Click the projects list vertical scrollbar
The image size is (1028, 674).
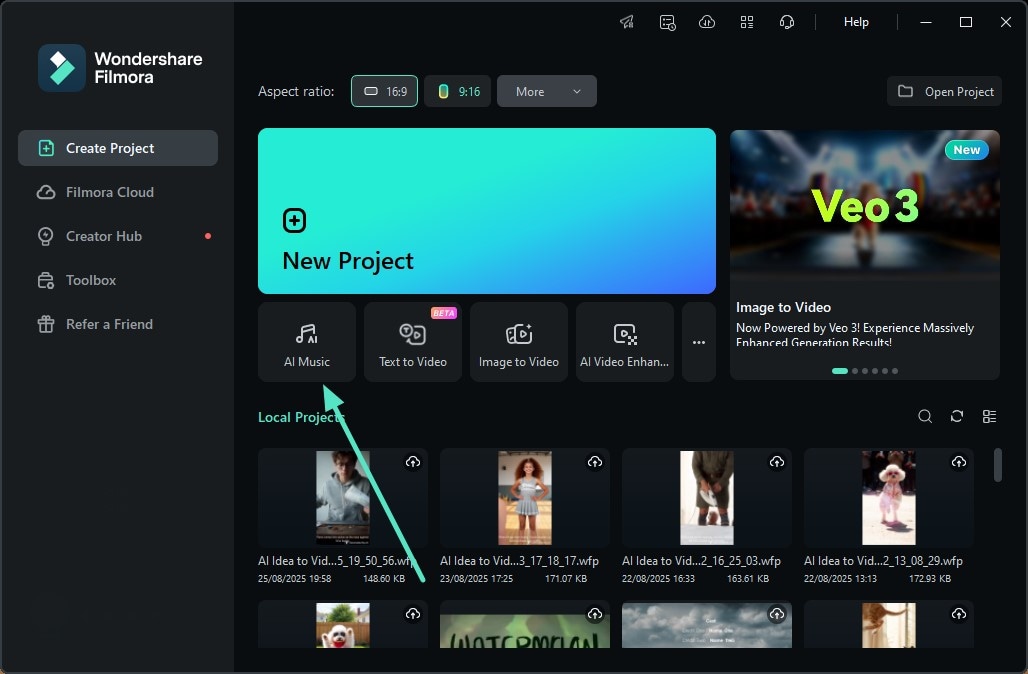[x=998, y=465]
